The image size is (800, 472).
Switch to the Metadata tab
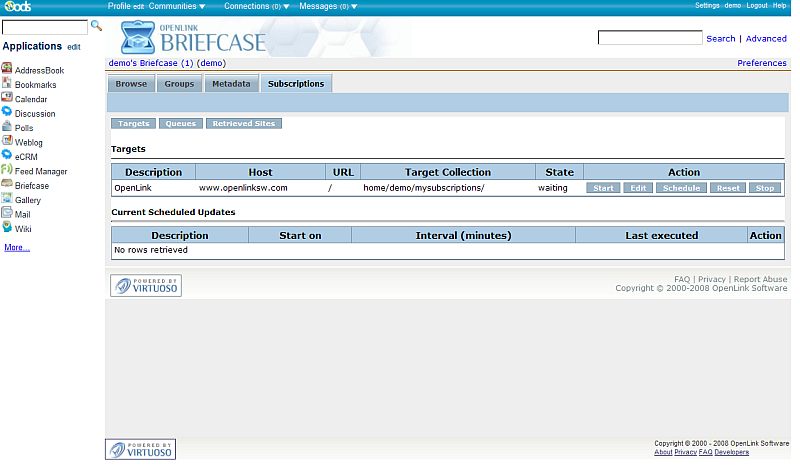231,84
